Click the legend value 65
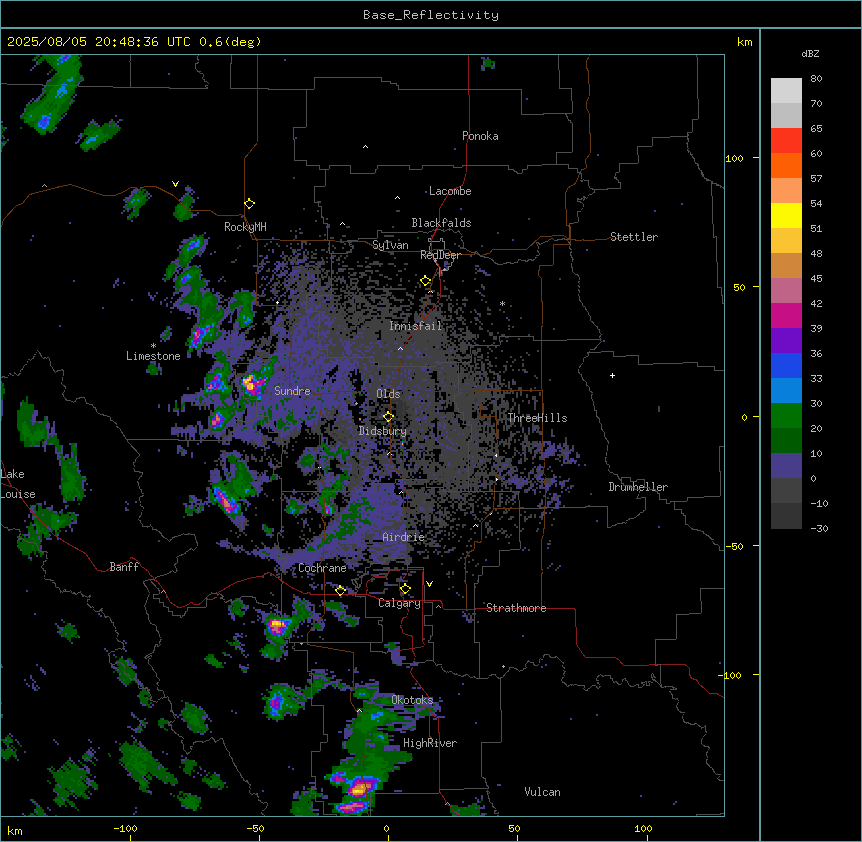Viewport: 862px width, 842px height. tap(816, 129)
